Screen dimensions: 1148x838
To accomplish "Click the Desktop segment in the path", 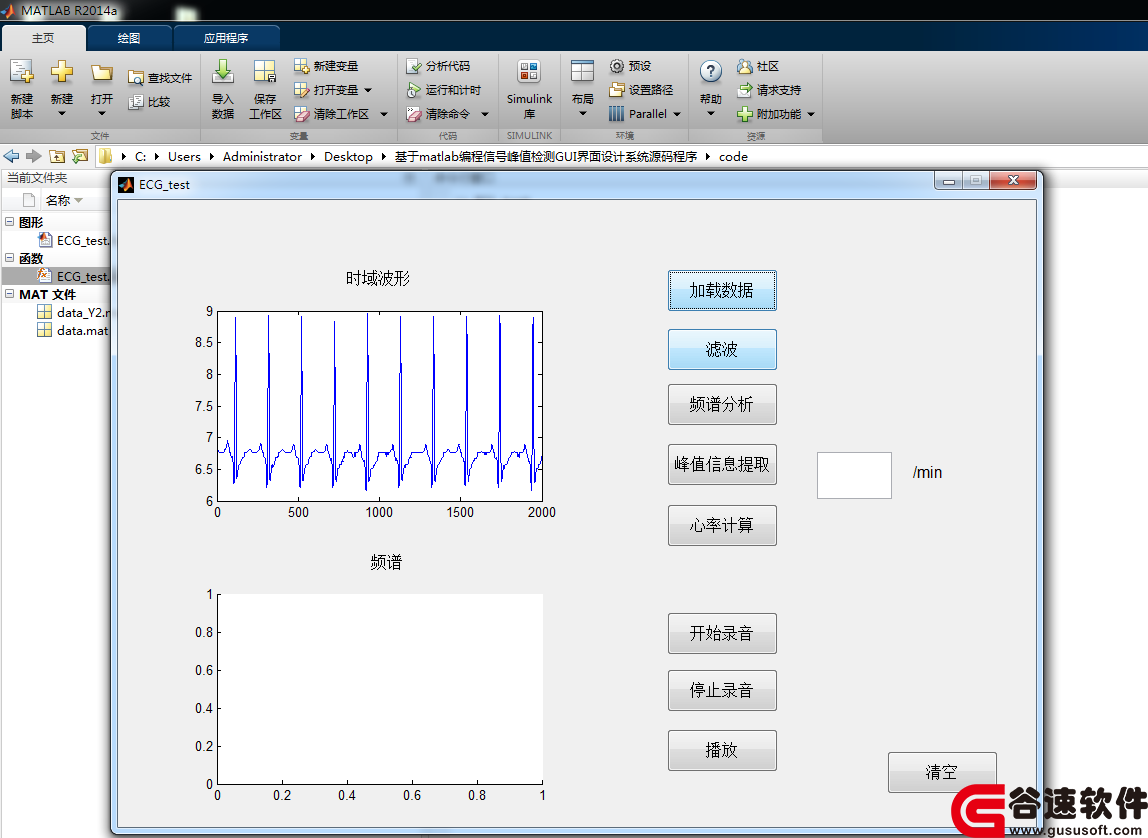I will [348, 157].
